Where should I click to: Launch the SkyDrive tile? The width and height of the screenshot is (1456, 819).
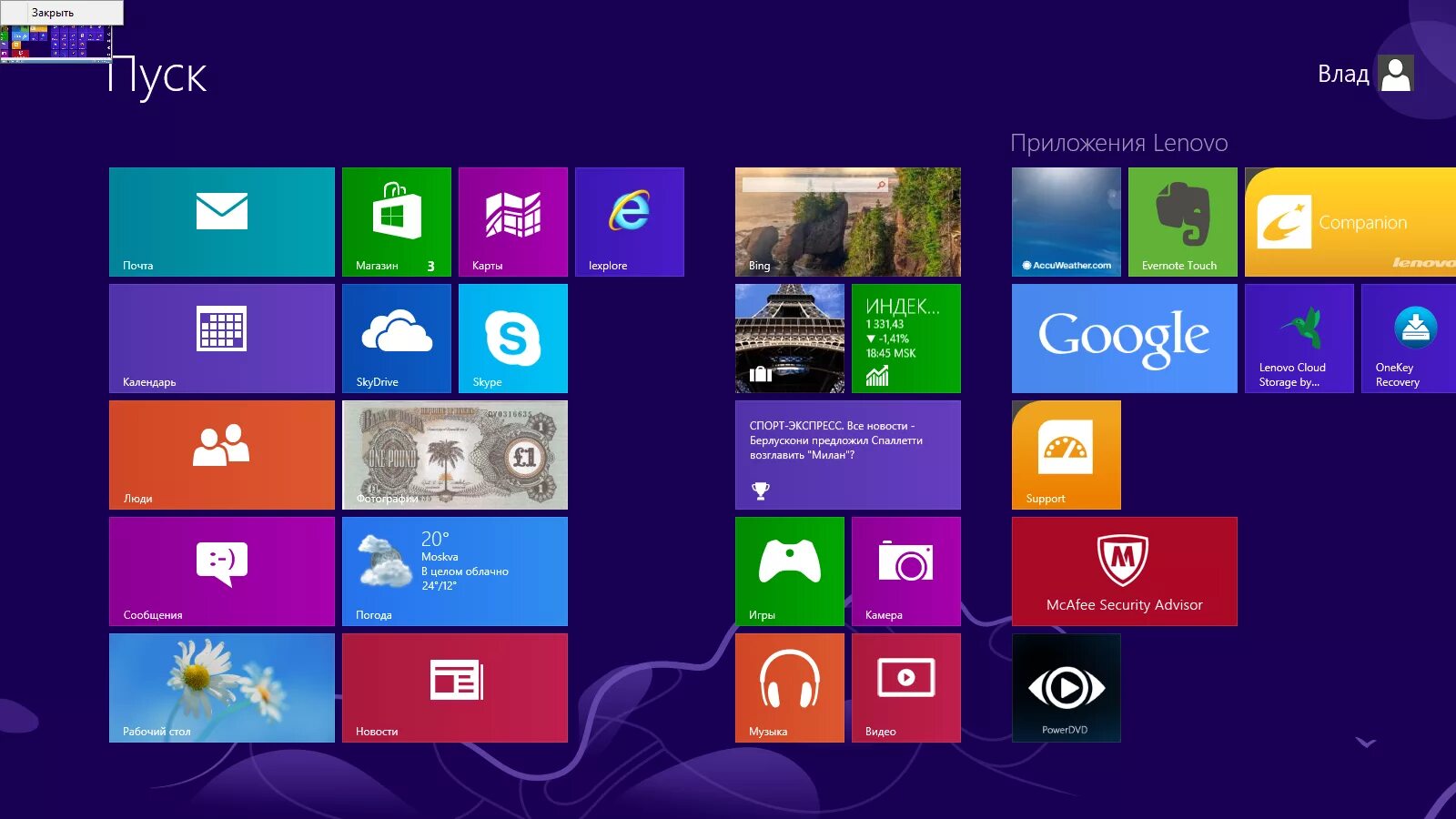pos(397,339)
